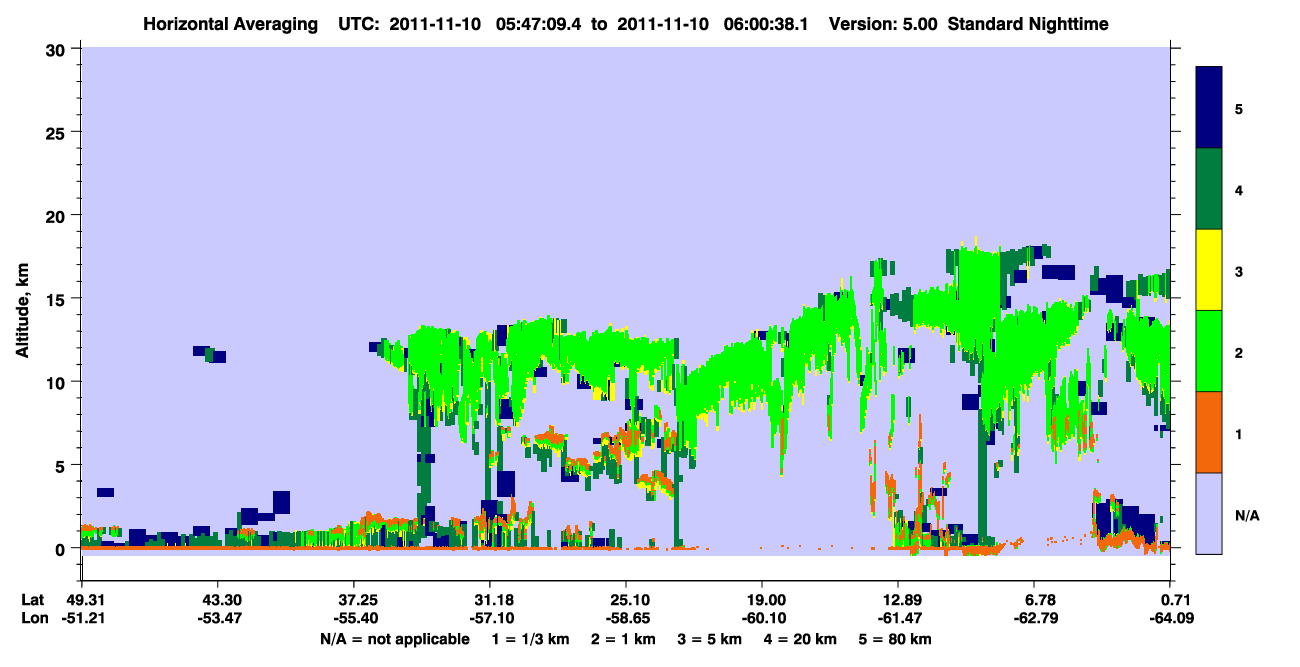This screenshot has width=1300, height=667.
Task: Click longitude value -61.47
Action: click(x=898, y=619)
